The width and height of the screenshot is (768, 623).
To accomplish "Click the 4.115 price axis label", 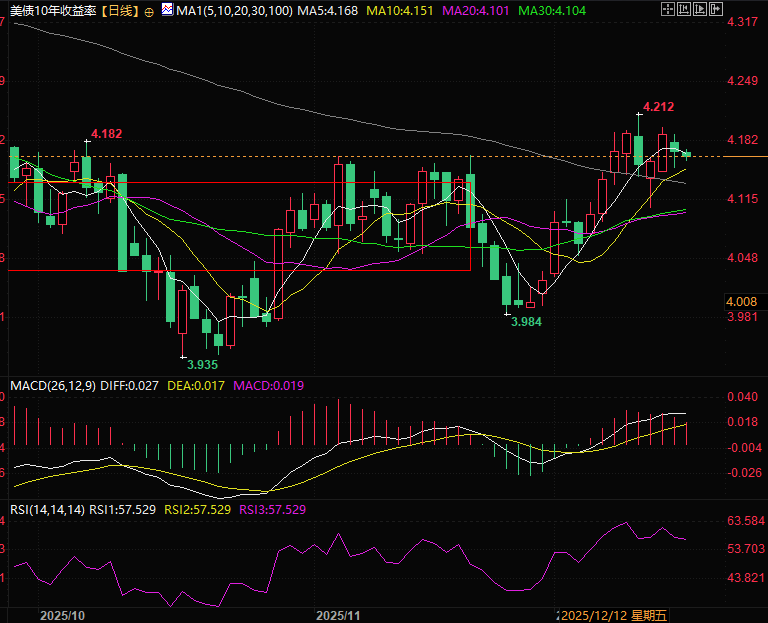I will 743,199.
